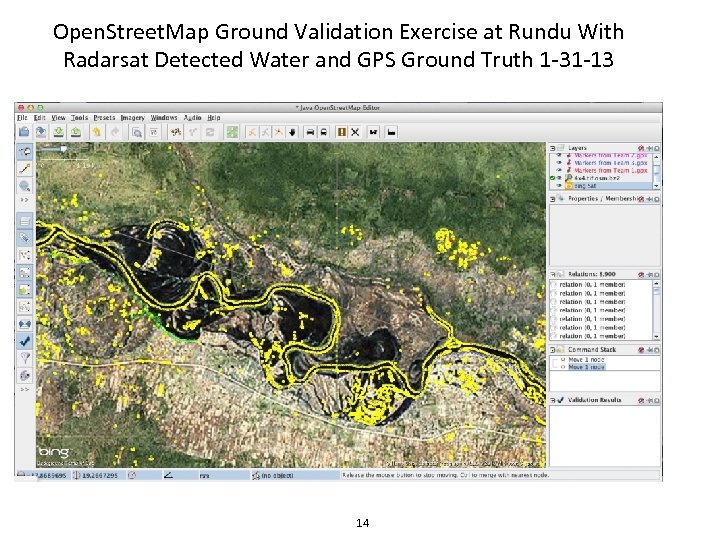Click the orange exclamation toolbar icon

pyautogui.click(x=342, y=132)
